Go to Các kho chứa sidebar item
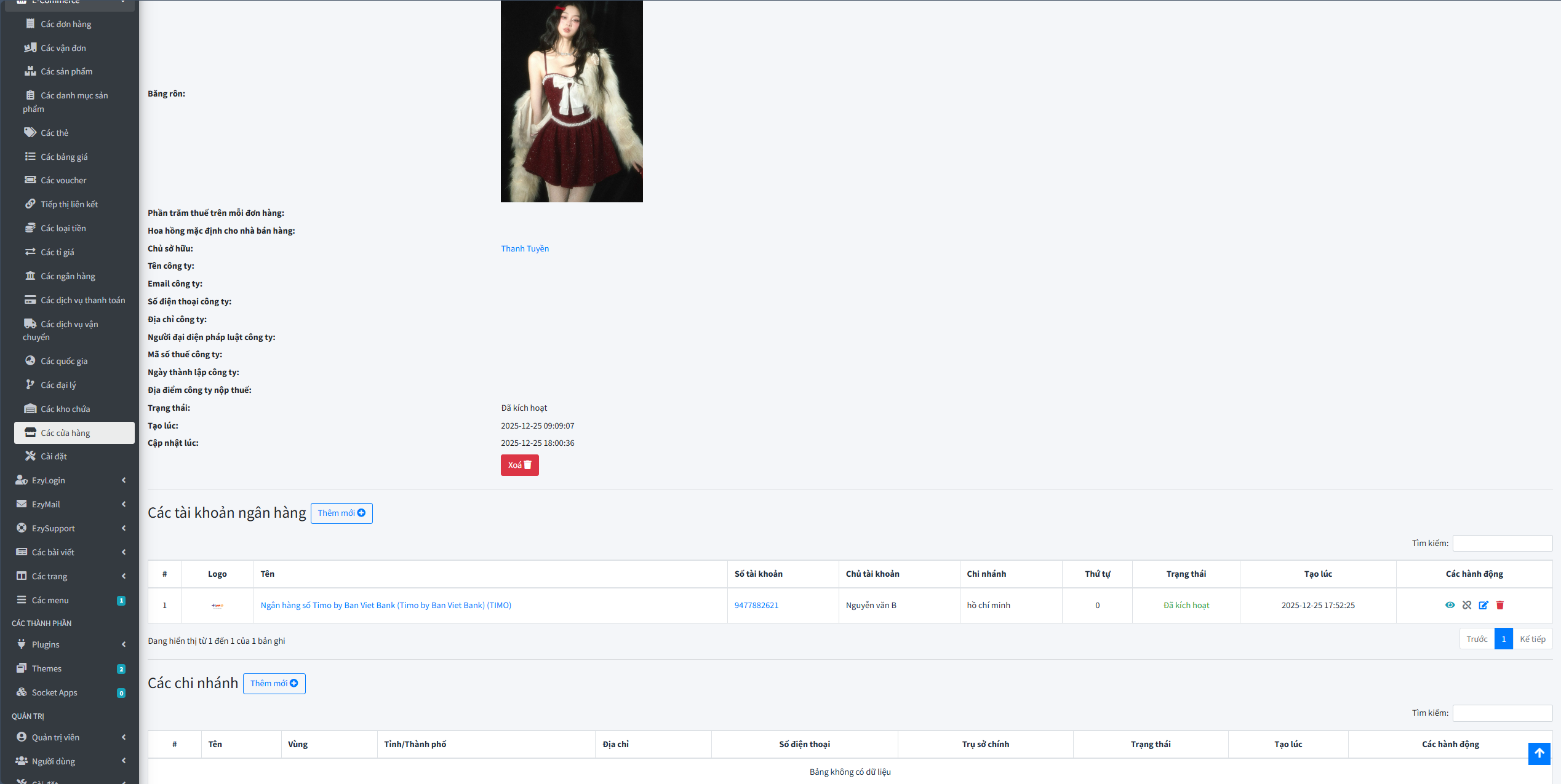The height and width of the screenshot is (784, 1561). (65, 409)
